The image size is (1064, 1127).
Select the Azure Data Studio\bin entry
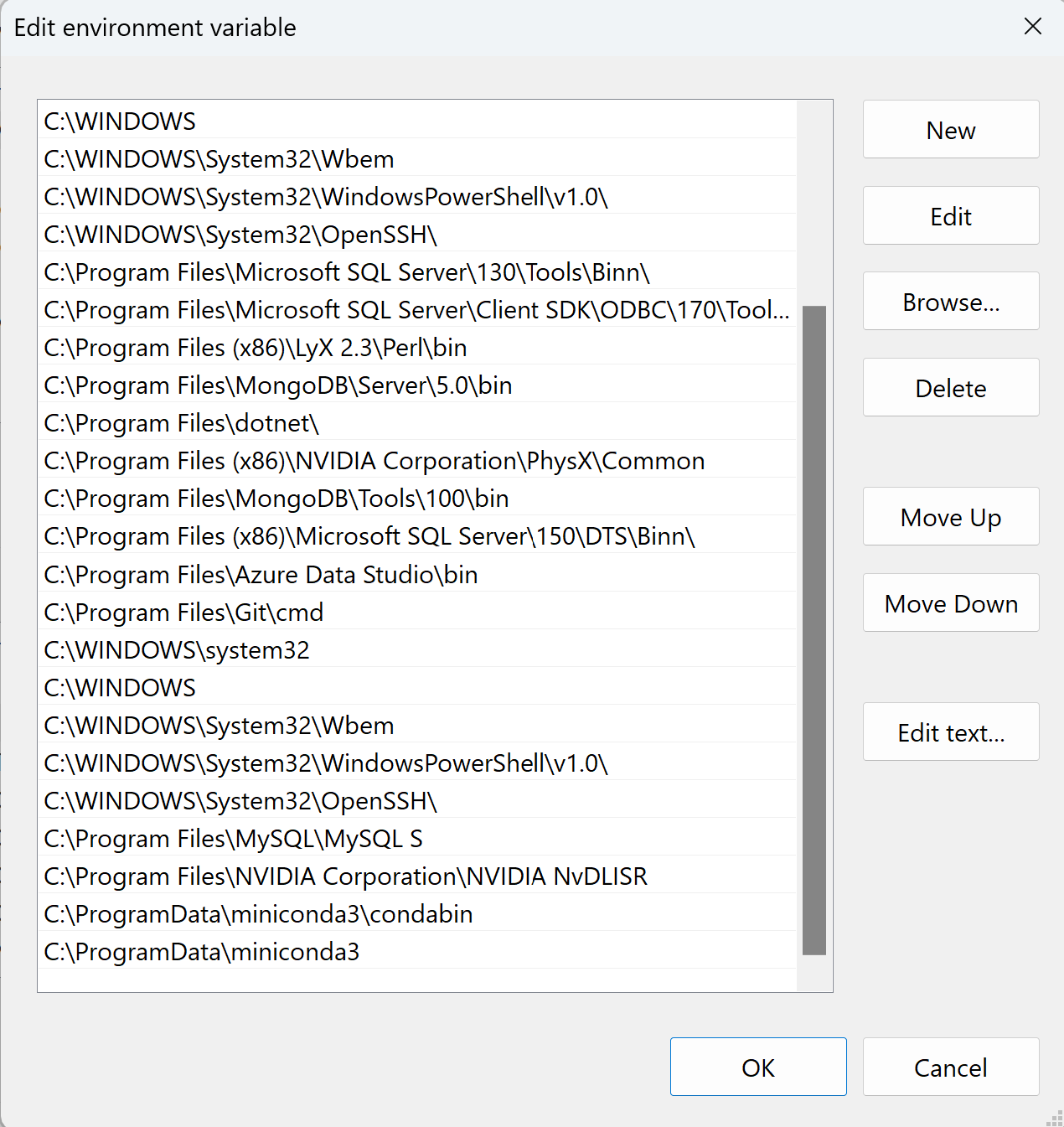point(261,575)
